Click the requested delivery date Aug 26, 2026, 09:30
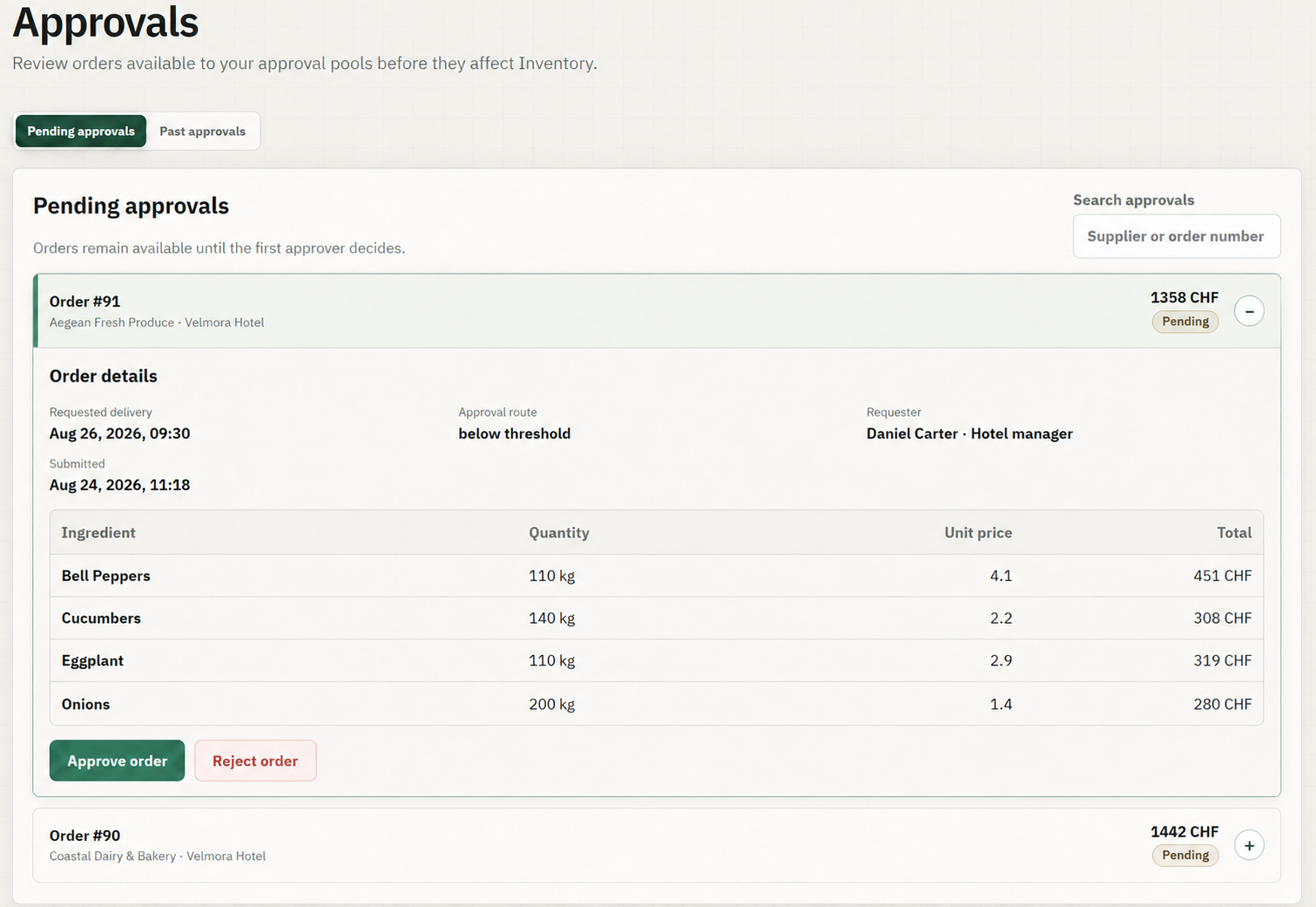This screenshot has height=907, width=1316. click(x=119, y=434)
